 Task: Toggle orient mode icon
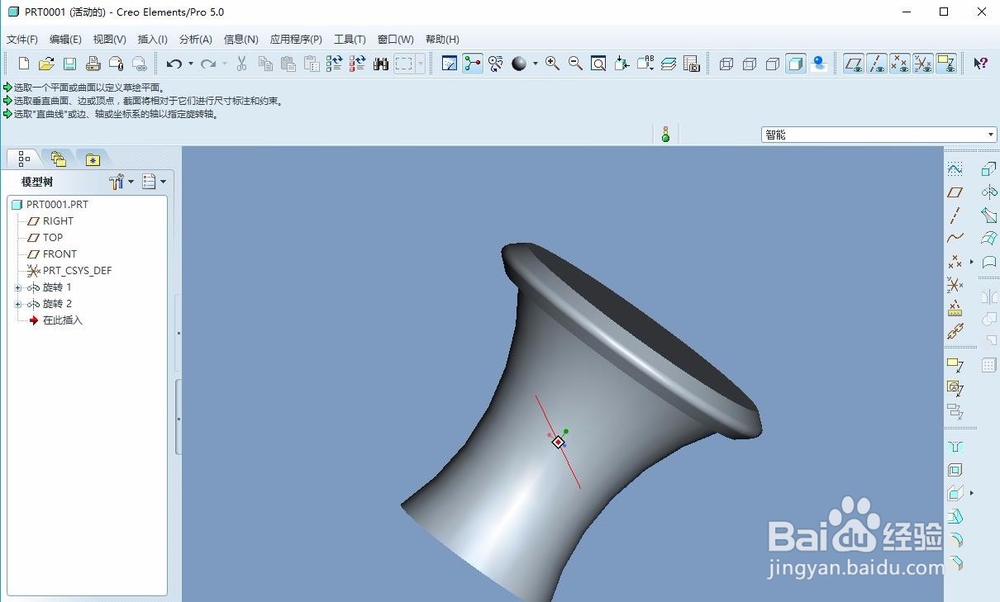point(496,64)
